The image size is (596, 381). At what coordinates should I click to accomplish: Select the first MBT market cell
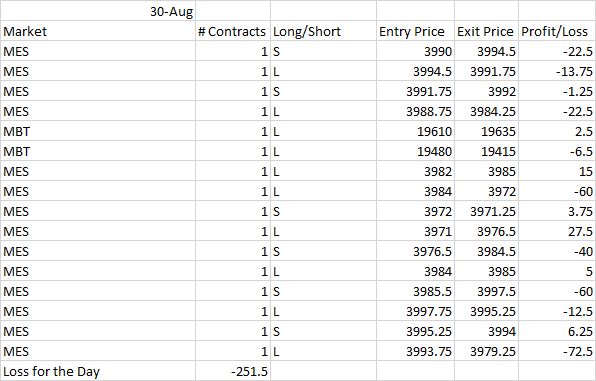click(98, 131)
